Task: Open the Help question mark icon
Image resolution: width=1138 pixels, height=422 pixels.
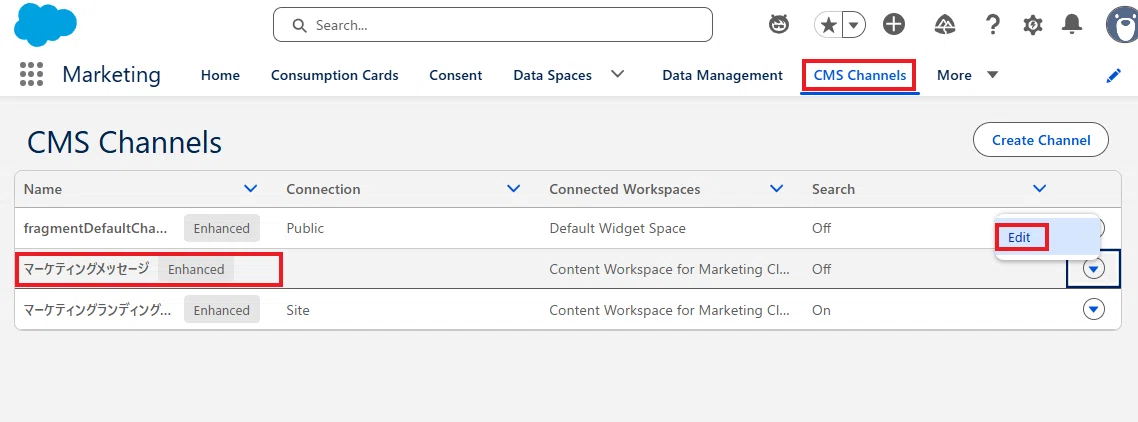Action: pyautogui.click(x=992, y=25)
